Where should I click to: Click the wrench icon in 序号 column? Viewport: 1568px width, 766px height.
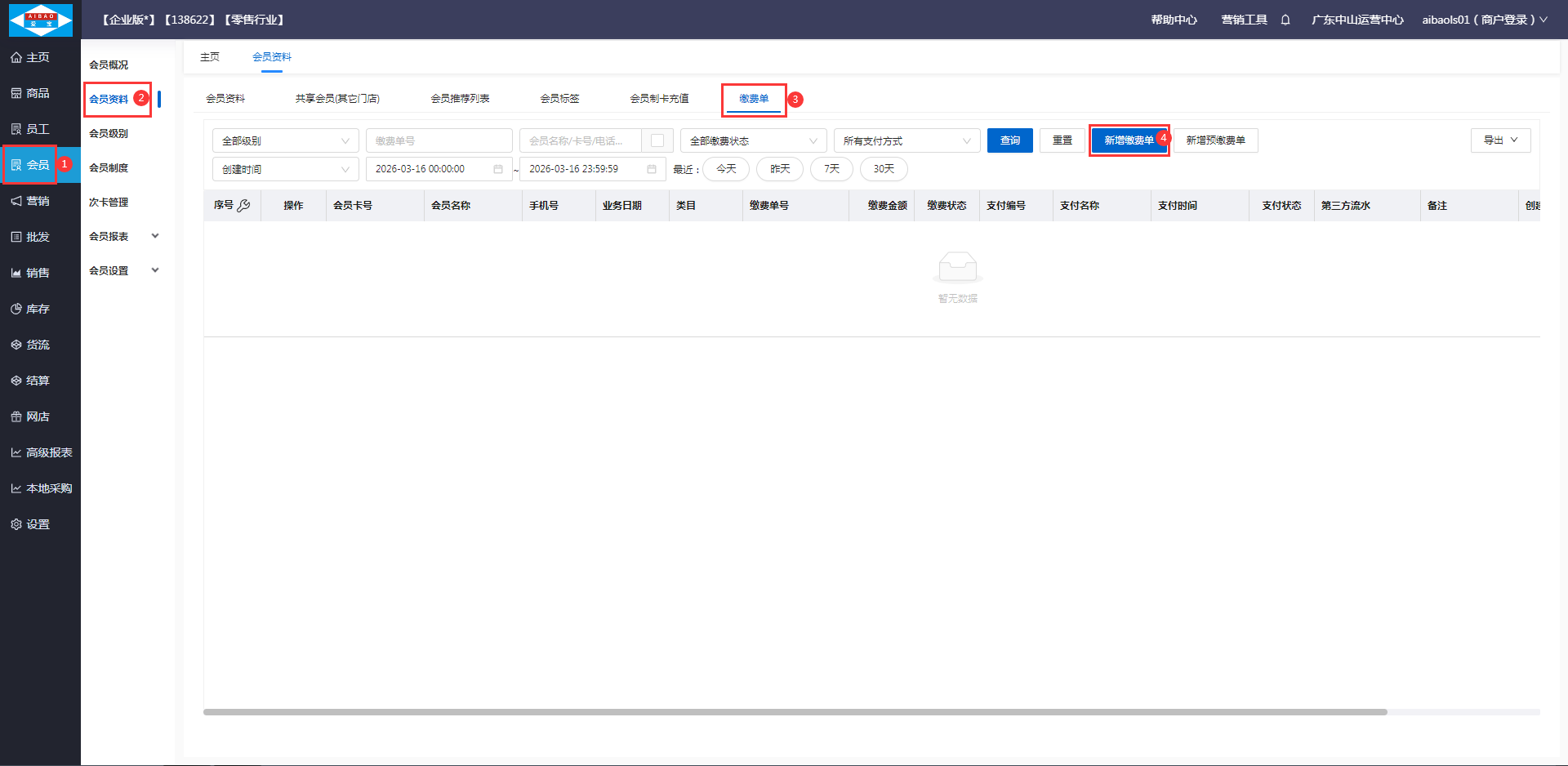(243, 206)
